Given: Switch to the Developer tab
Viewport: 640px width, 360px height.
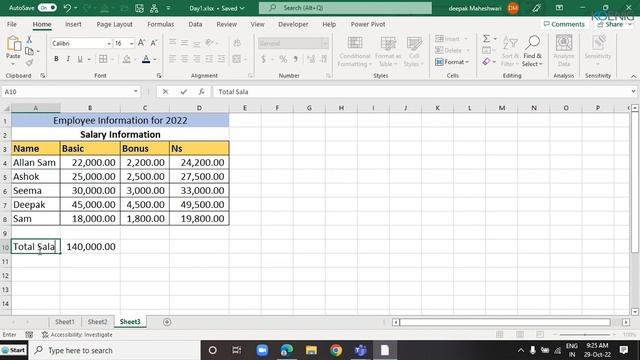Looking at the screenshot, I should [x=293, y=24].
